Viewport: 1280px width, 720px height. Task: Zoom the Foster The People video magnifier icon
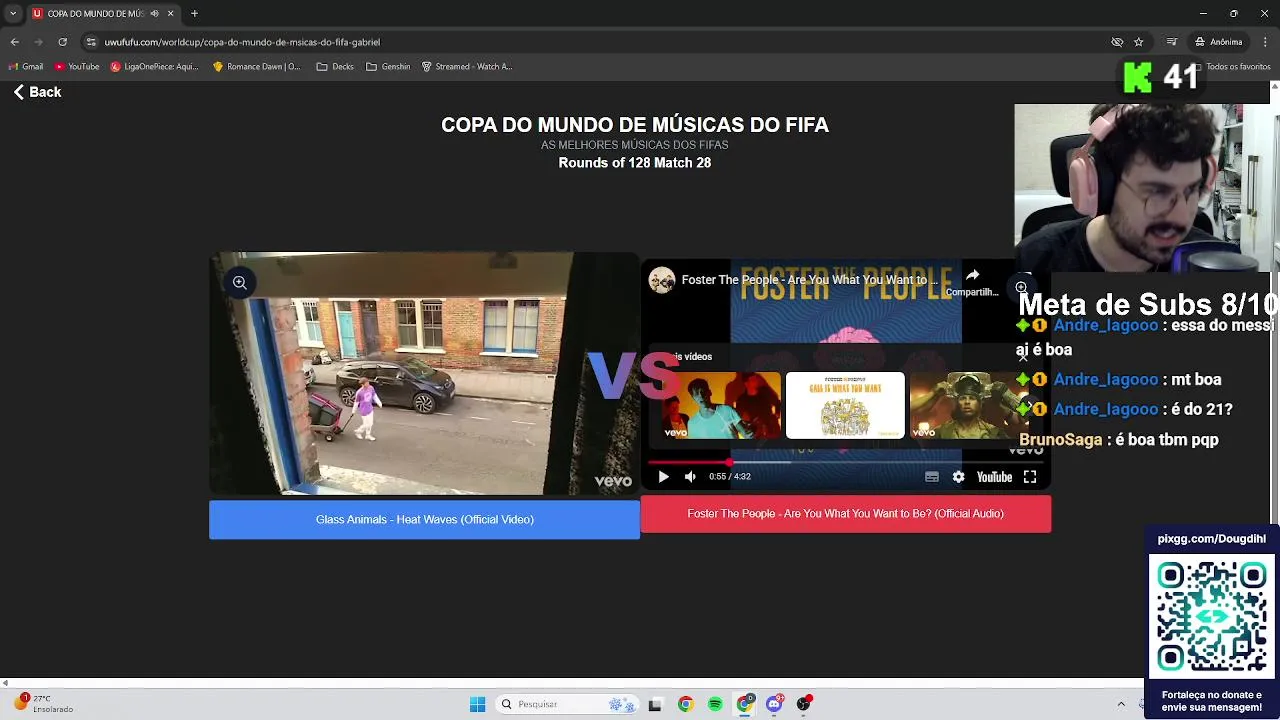coord(1021,287)
